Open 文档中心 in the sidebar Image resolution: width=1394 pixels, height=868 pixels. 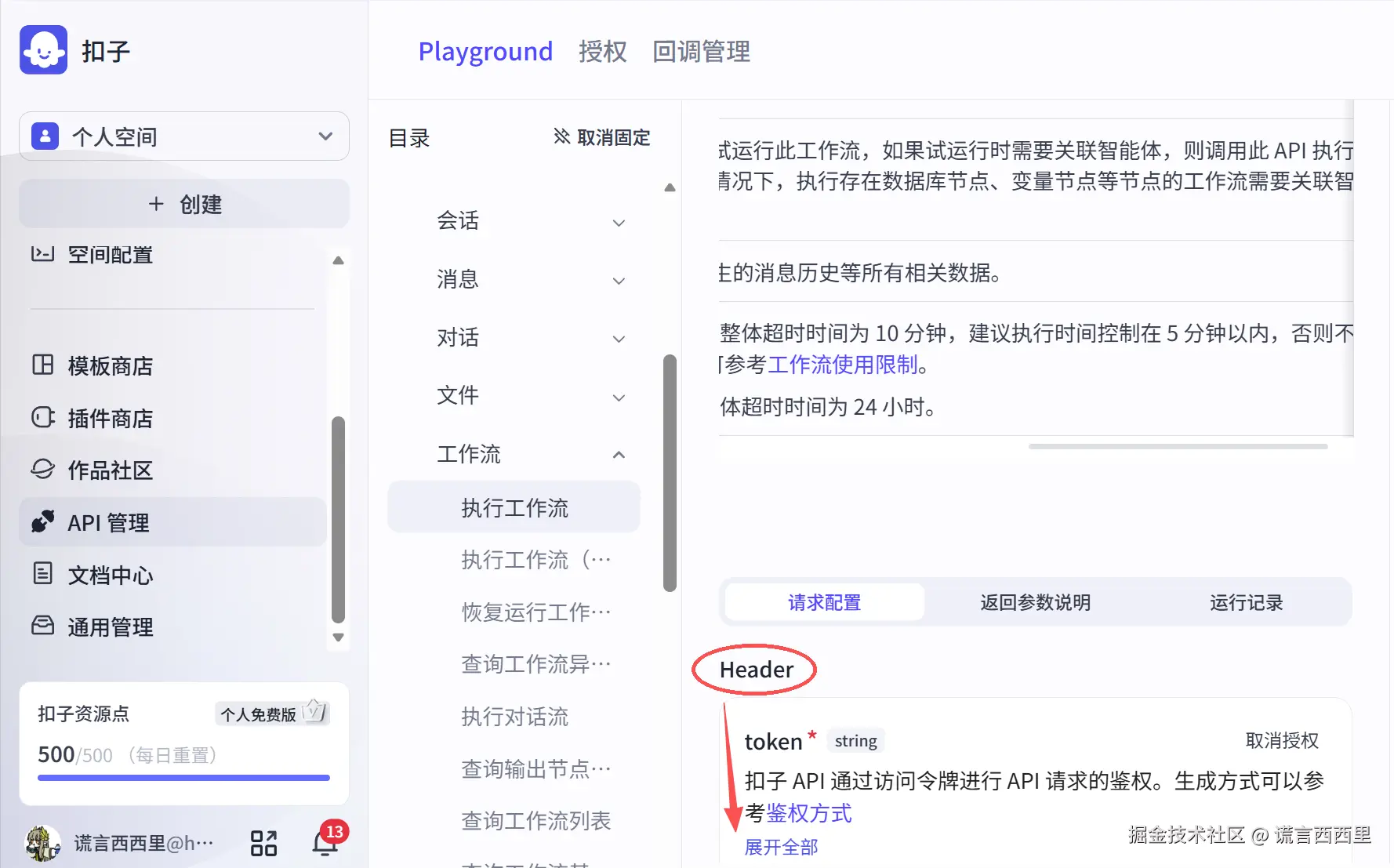coord(172,574)
